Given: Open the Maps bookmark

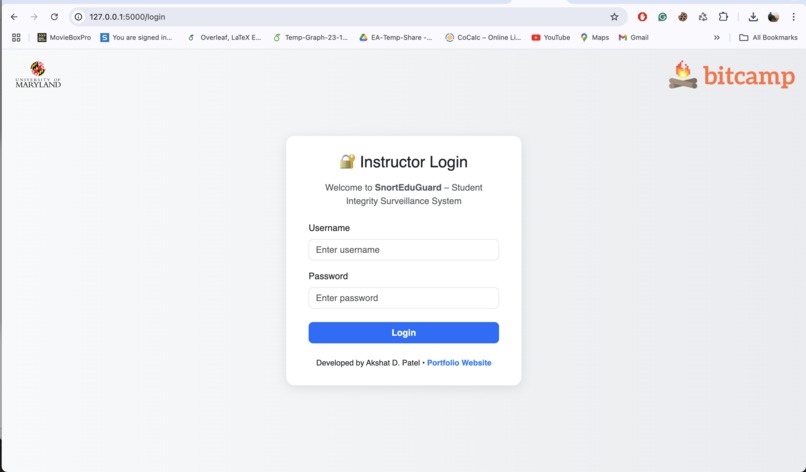Looking at the screenshot, I should point(595,38).
